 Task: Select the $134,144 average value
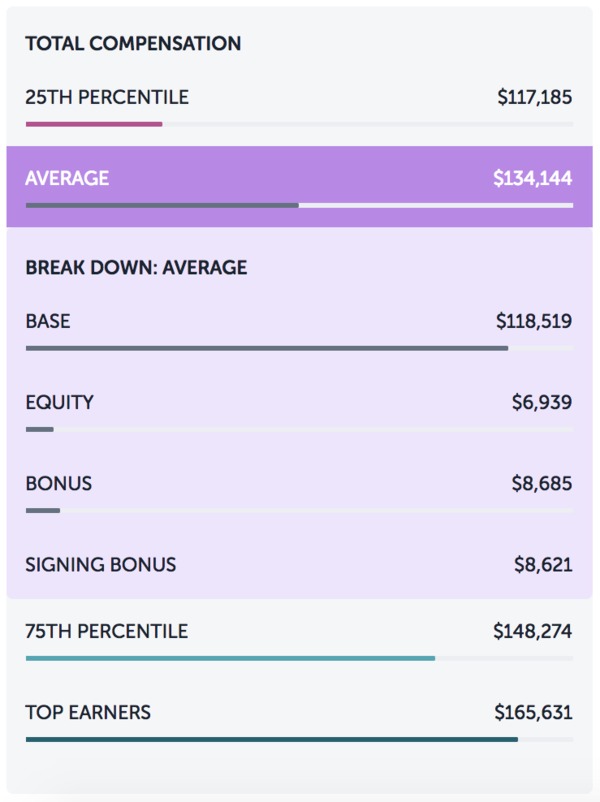click(x=532, y=178)
